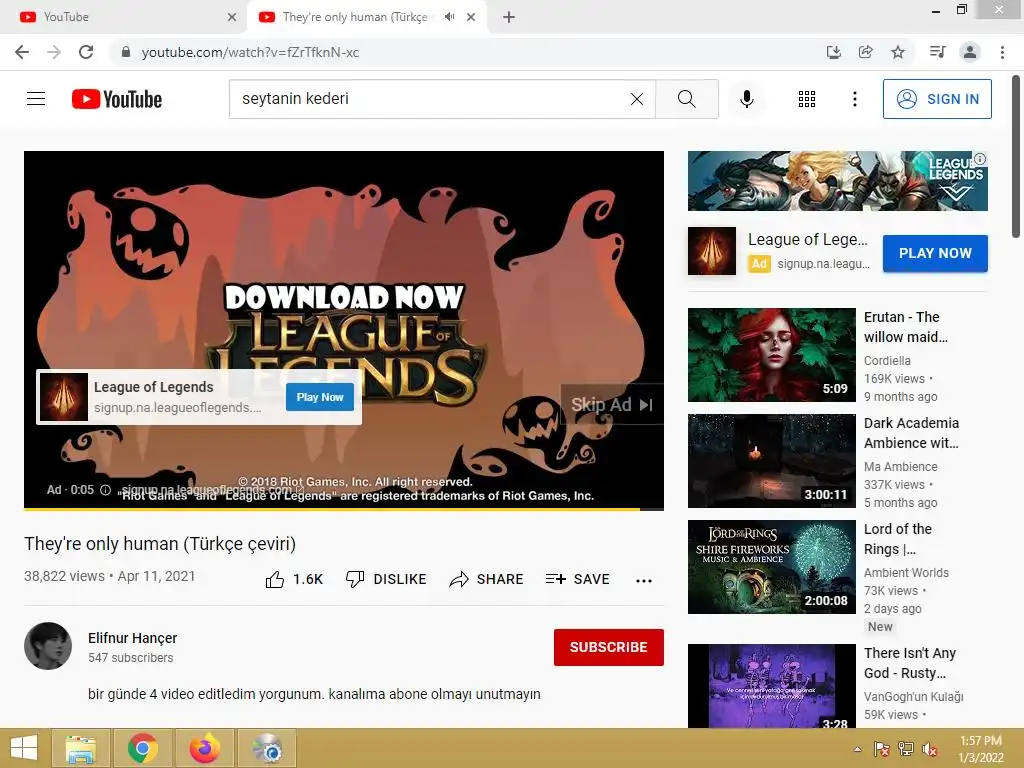Click the There Isn't Any God - Rusty title
This screenshot has height=768, width=1024.
(x=910, y=663)
